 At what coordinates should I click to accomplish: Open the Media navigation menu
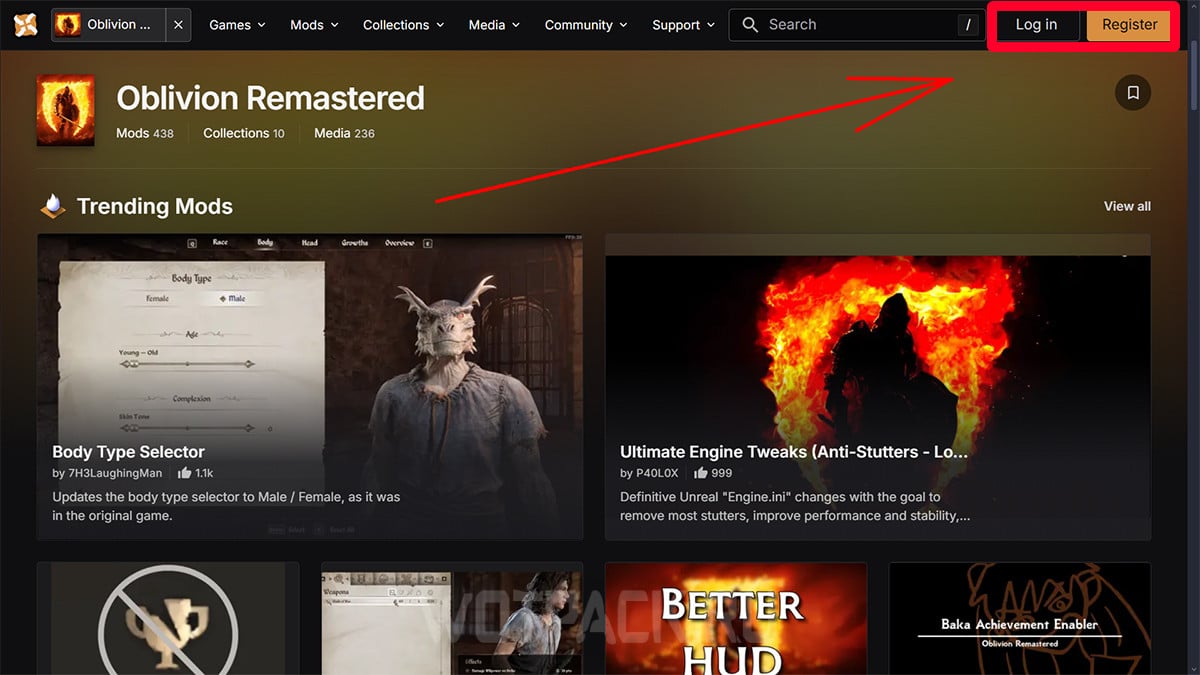tap(494, 25)
